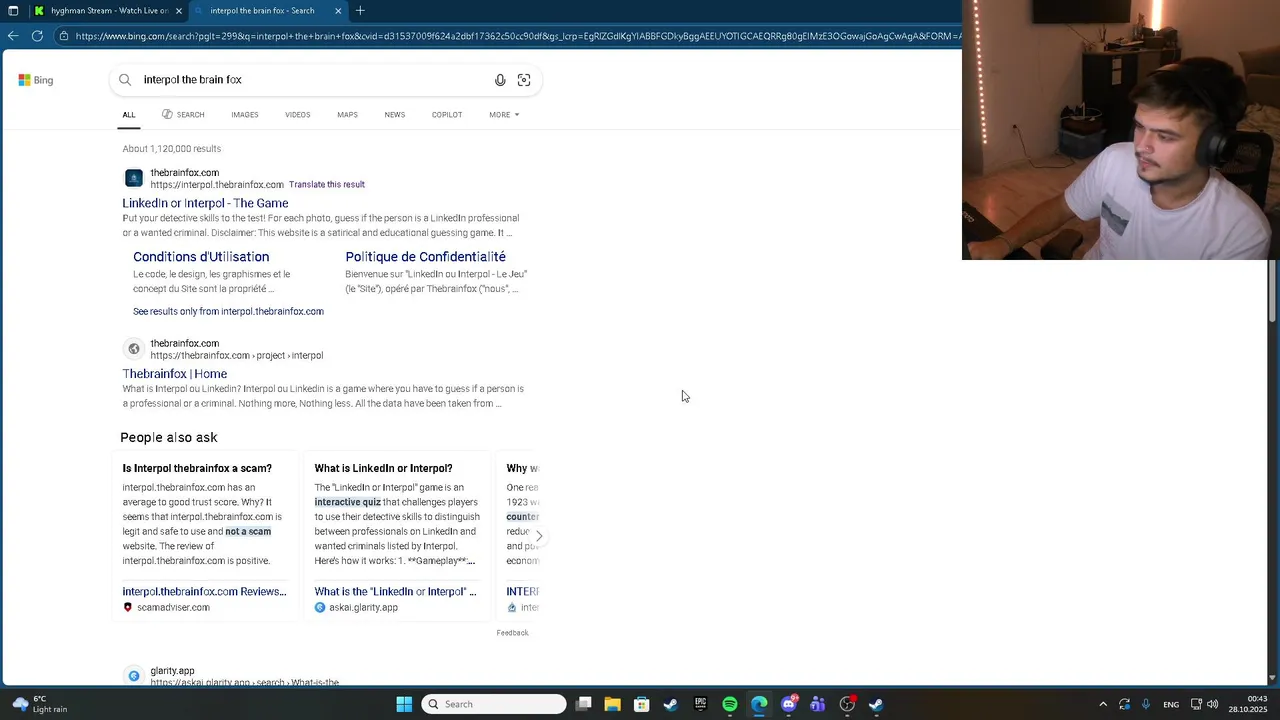Open Microsoft Teams from taskbar
The width and height of the screenshot is (1280, 720).
point(818,704)
